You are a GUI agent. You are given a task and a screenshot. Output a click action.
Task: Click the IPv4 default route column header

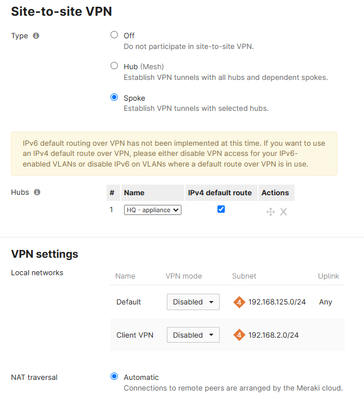(x=220, y=193)
